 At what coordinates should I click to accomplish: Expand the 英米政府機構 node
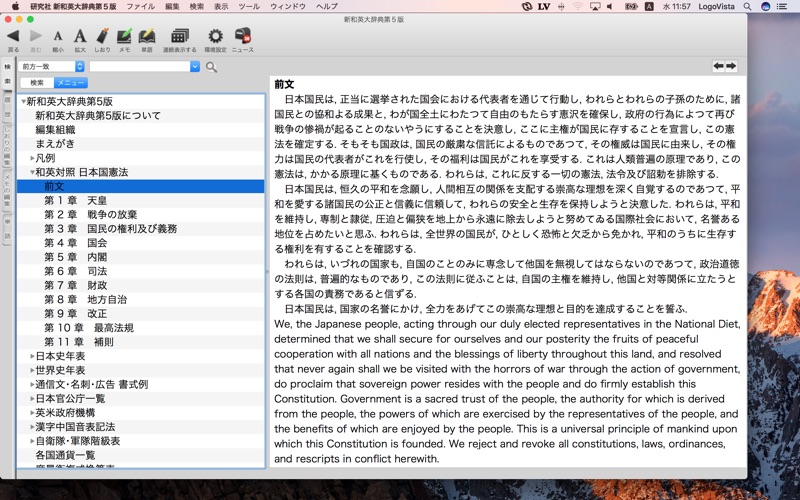click(x=32, y=413)
